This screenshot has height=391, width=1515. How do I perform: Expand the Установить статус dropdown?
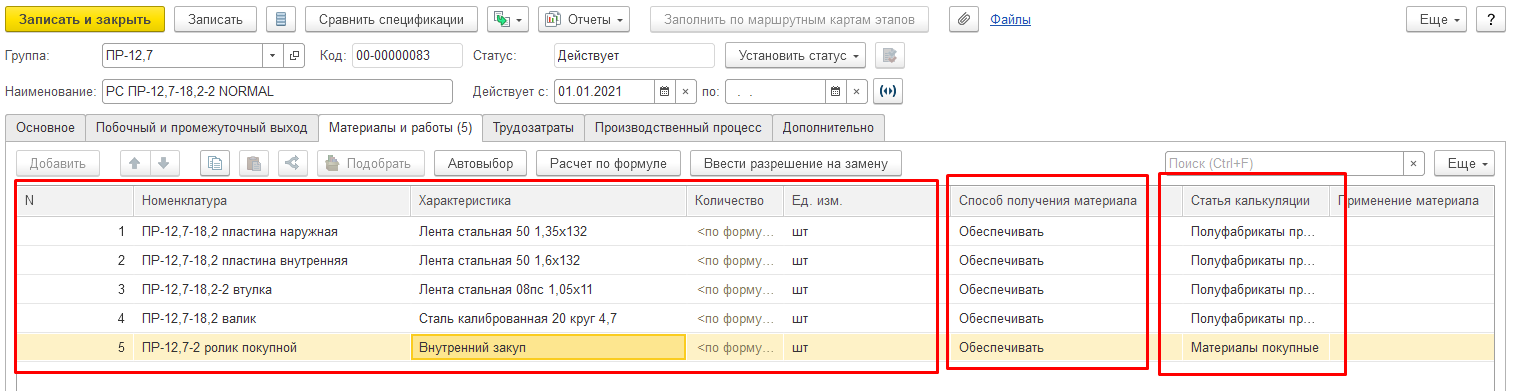click(x=795, y=56)
